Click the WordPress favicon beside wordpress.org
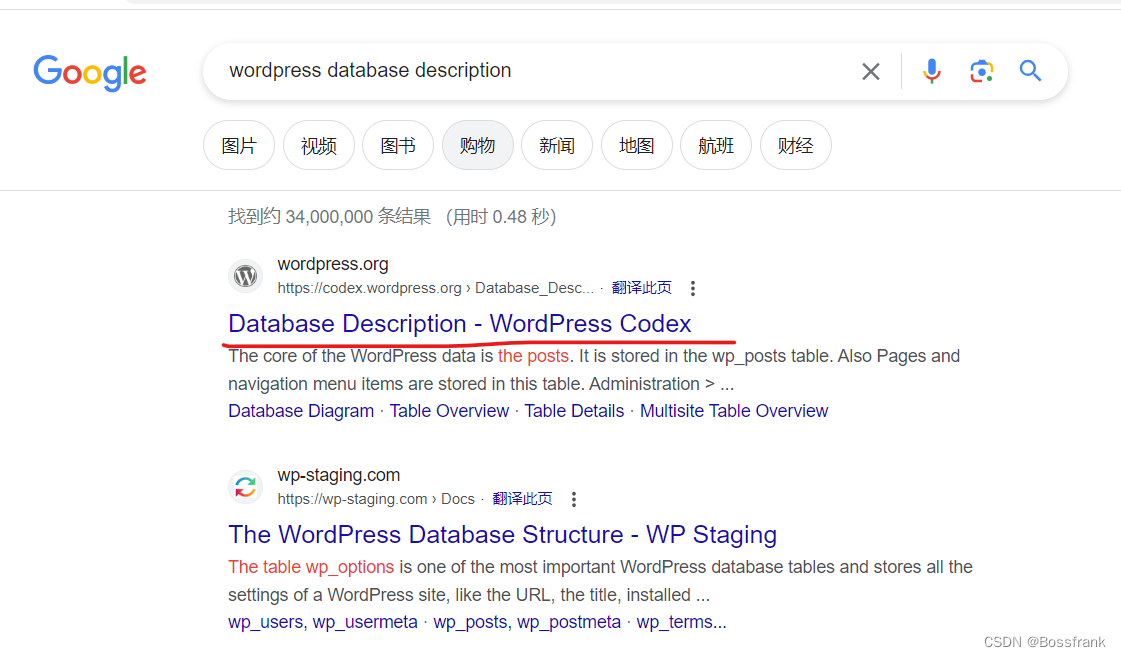The height and width of the screenshot is (657, 1121). coord(245,276)
